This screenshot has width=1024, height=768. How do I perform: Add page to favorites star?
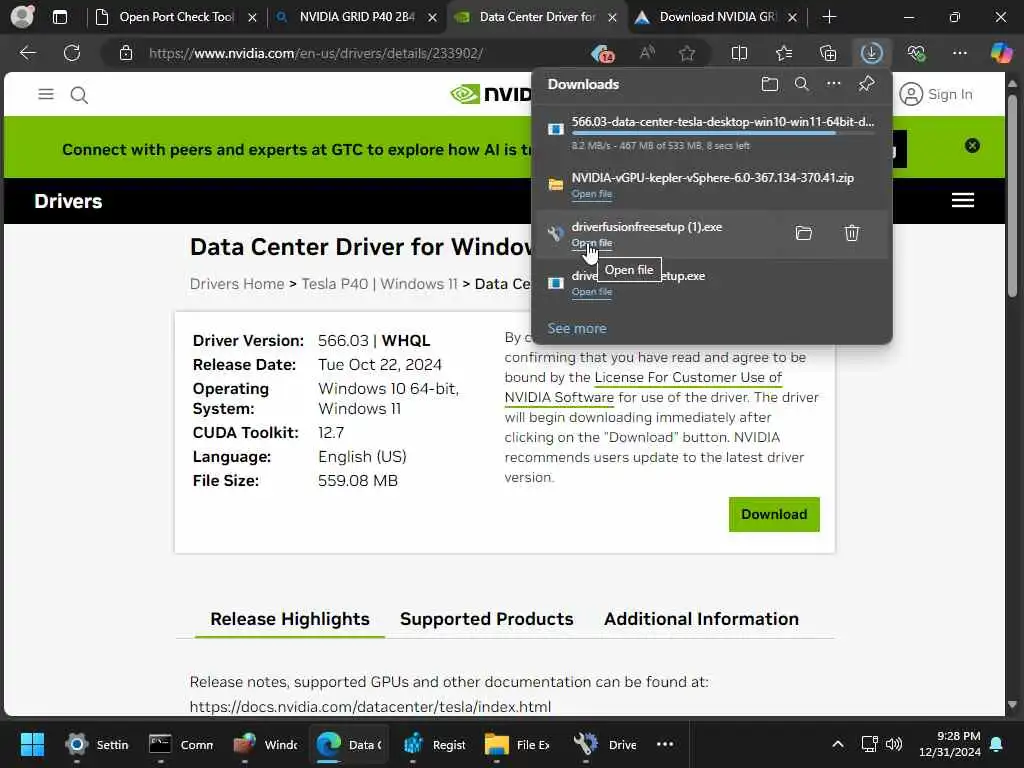[686, 53]
